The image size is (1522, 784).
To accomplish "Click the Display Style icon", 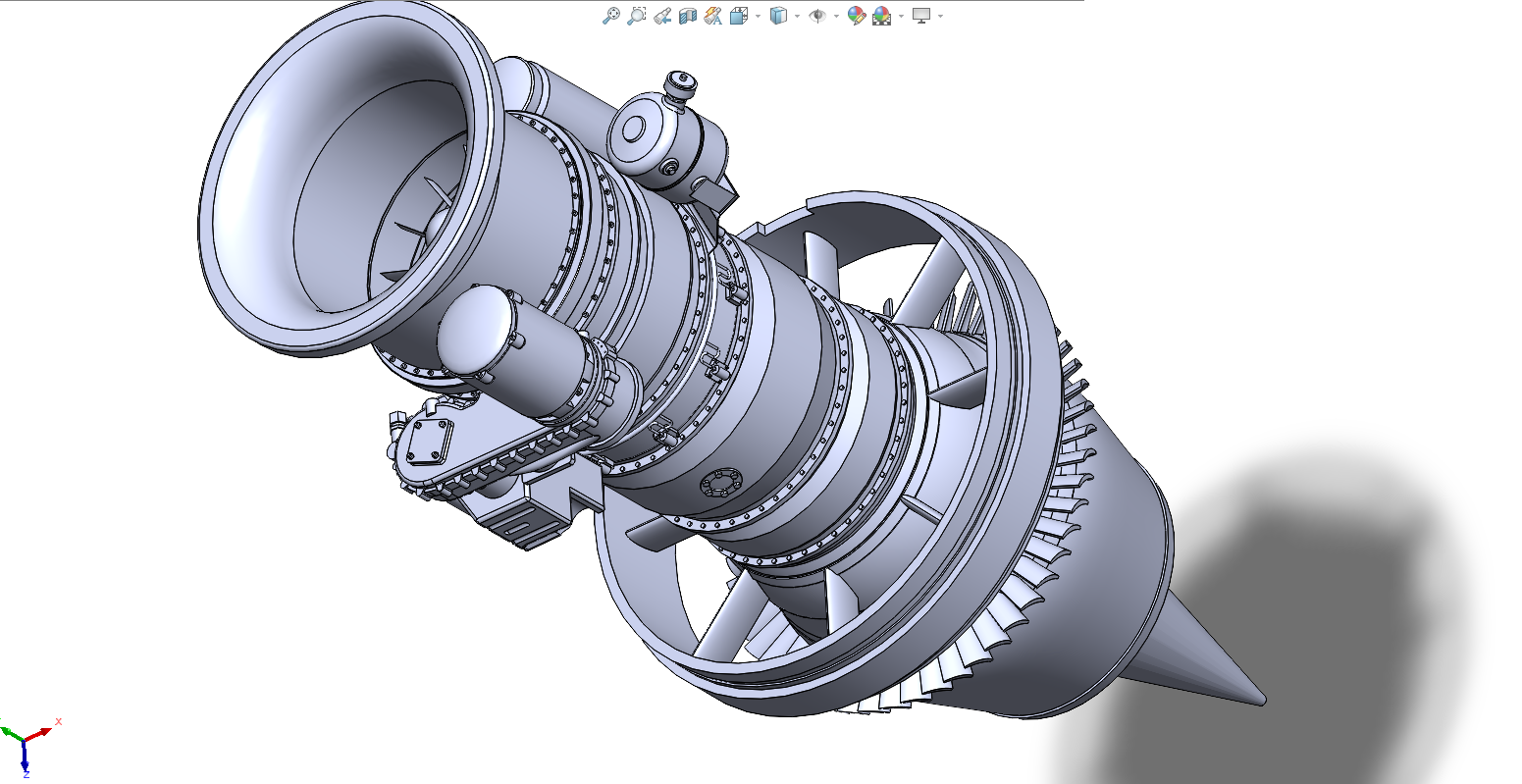I will point(779,16).
